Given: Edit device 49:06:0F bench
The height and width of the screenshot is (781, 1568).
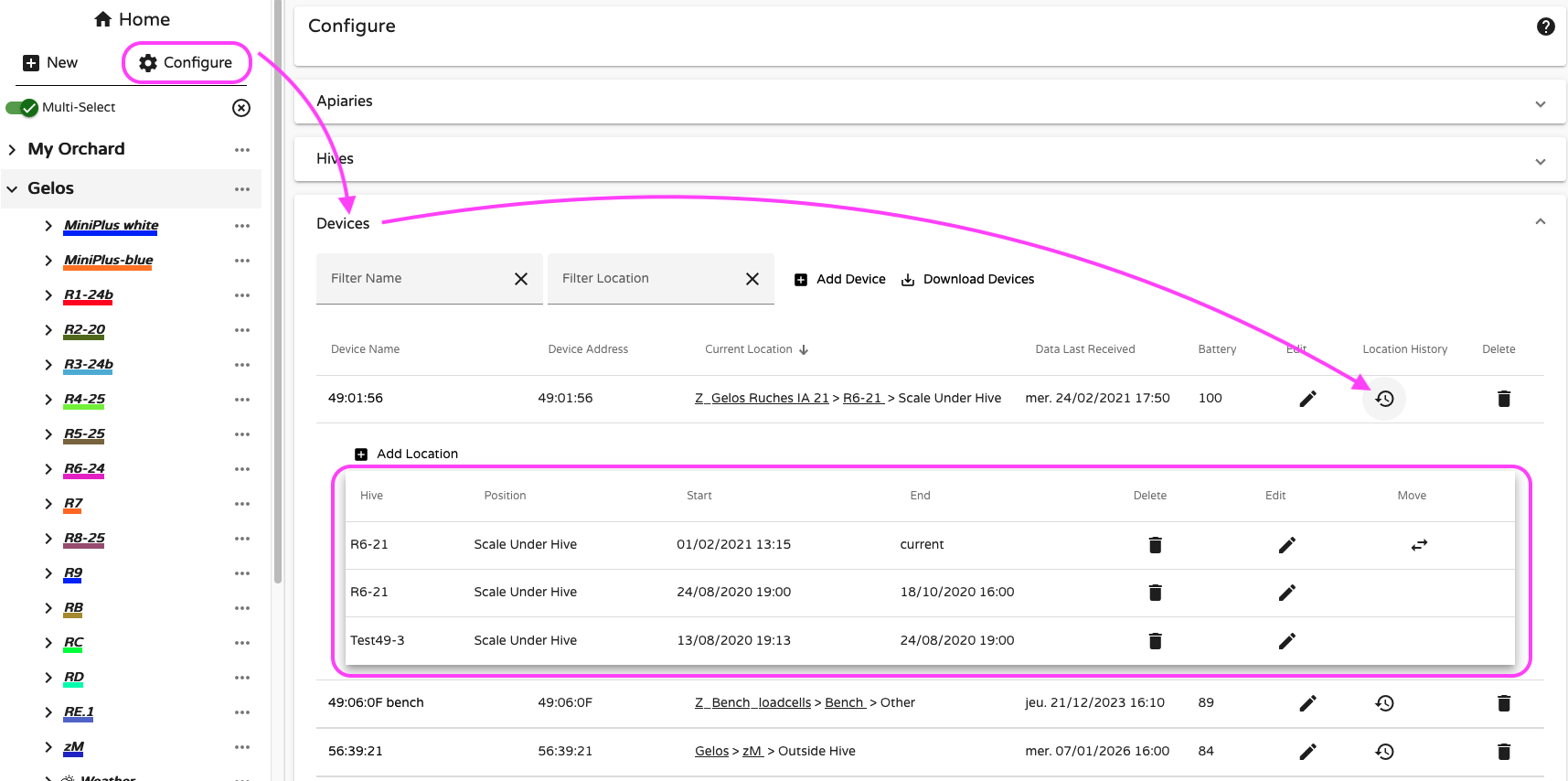Looking at the screenshot, I should [x=1307, y=703].
